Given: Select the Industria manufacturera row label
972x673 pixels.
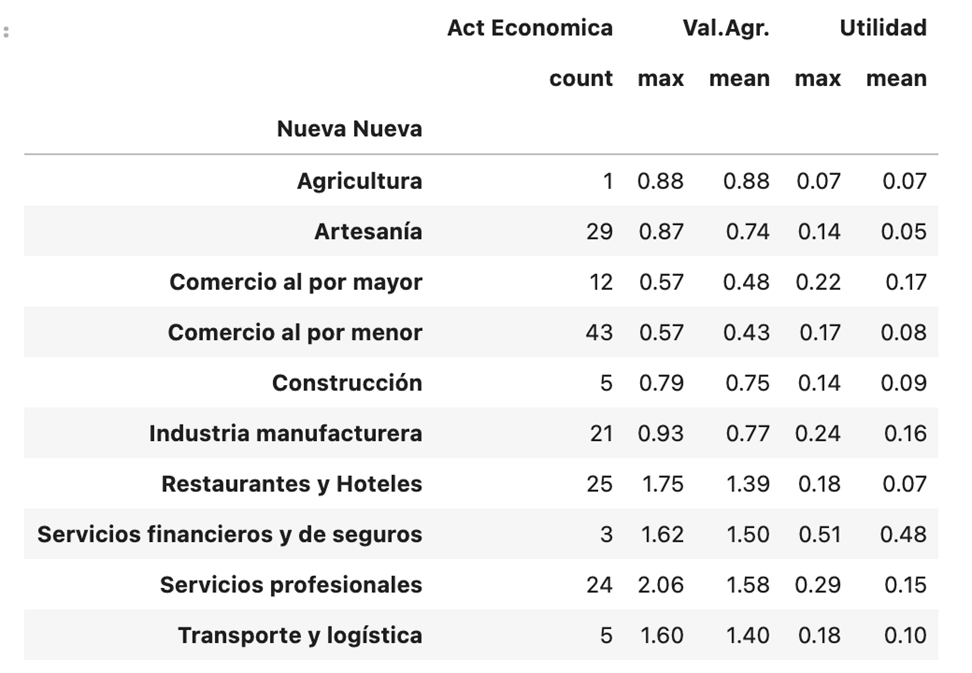Looking at the screenshot, I should 286,433.
